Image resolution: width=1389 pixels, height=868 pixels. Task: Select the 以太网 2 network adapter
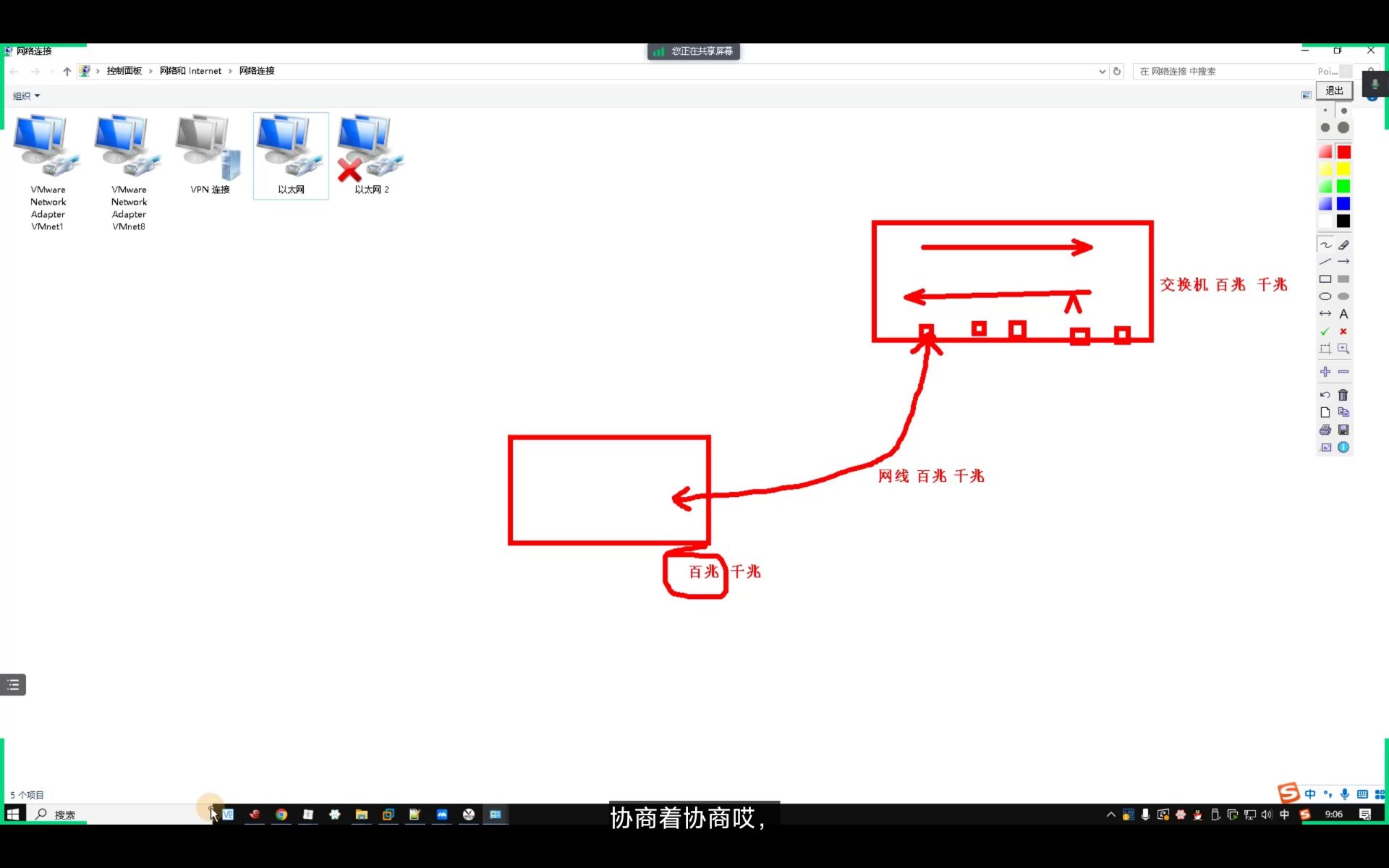pos(371,156)
